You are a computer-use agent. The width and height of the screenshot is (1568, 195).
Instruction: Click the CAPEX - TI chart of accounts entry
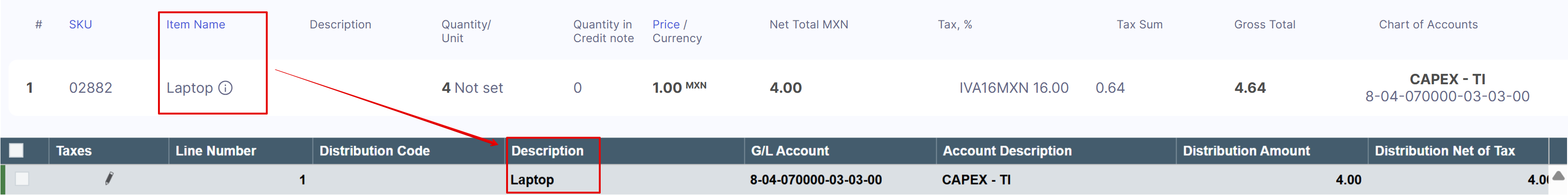pyautogui.click(x=1447, y=80)
